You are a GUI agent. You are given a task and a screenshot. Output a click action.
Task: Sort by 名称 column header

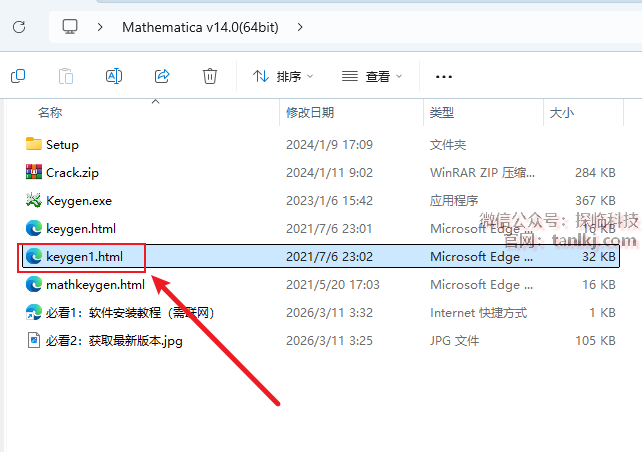(x=50, y=112)
